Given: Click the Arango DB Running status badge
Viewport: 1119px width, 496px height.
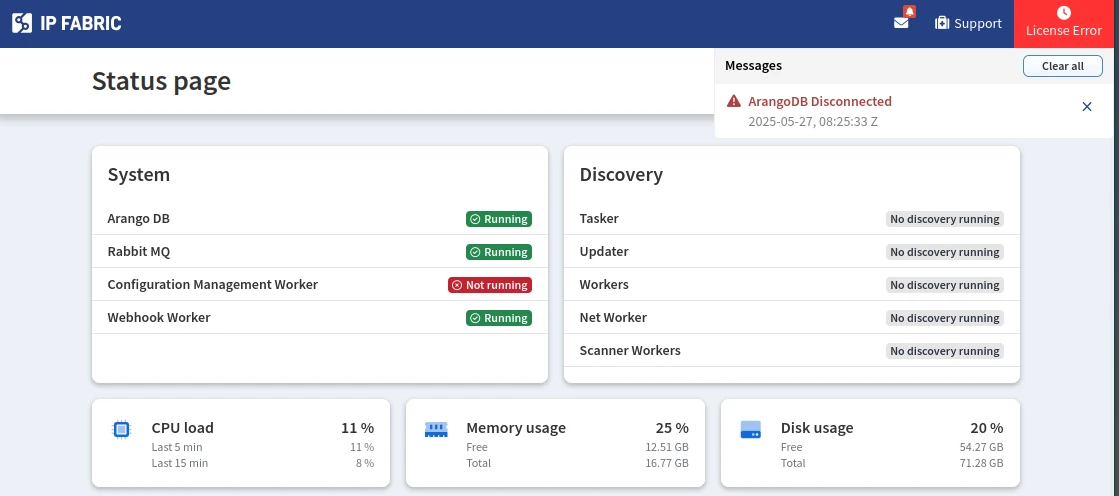Looking at the screenshot, I should pyautogui.click(x=498, y=219).
